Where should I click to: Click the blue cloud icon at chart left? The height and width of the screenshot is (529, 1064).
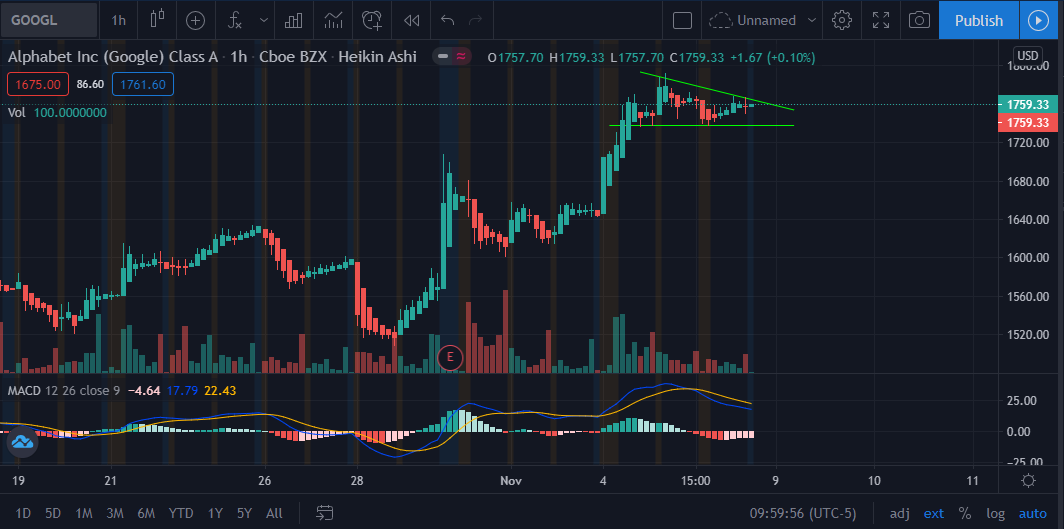coord(22,442)
